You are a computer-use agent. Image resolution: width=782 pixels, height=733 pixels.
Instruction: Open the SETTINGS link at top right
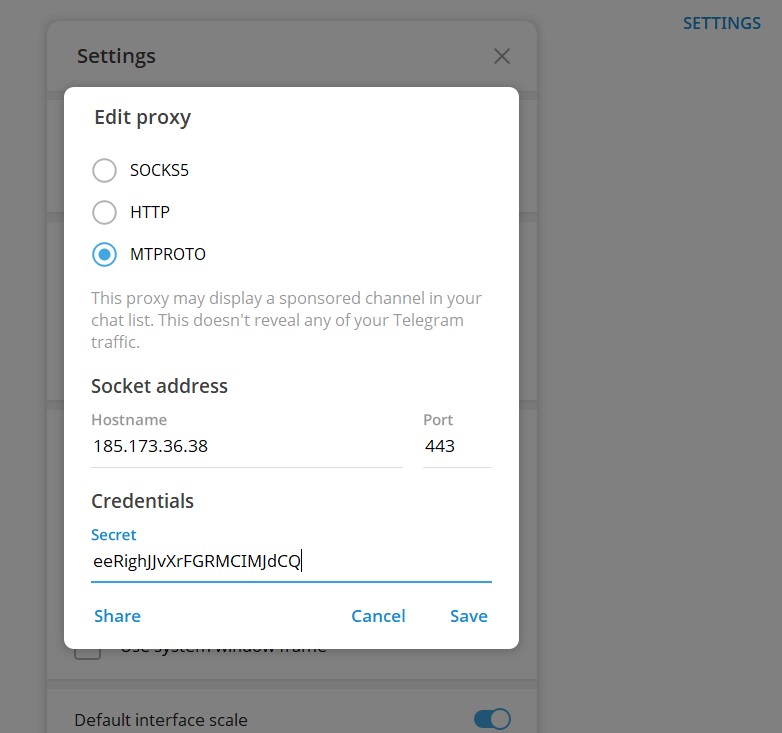point(721,23)
